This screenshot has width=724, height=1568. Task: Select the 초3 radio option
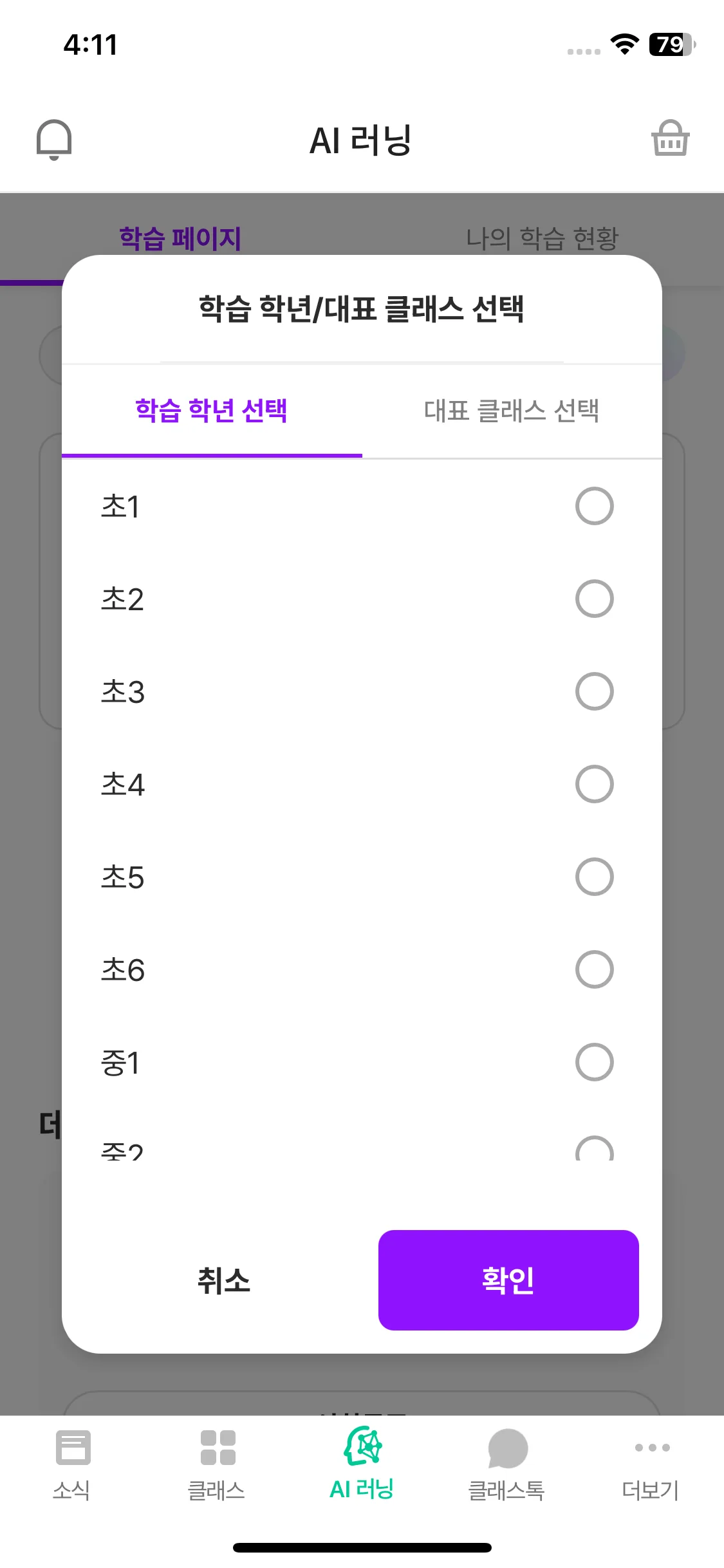594,691
